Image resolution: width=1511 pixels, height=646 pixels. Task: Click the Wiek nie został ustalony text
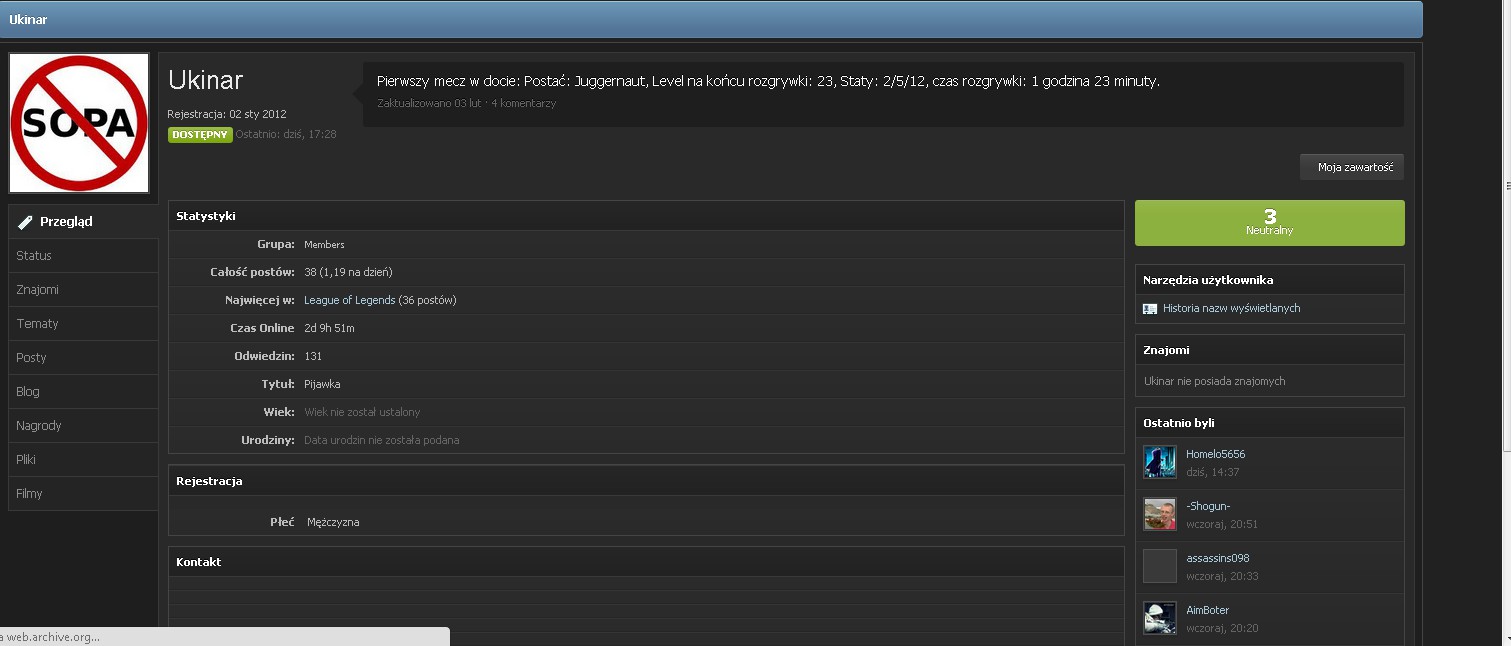coord(362,412)
